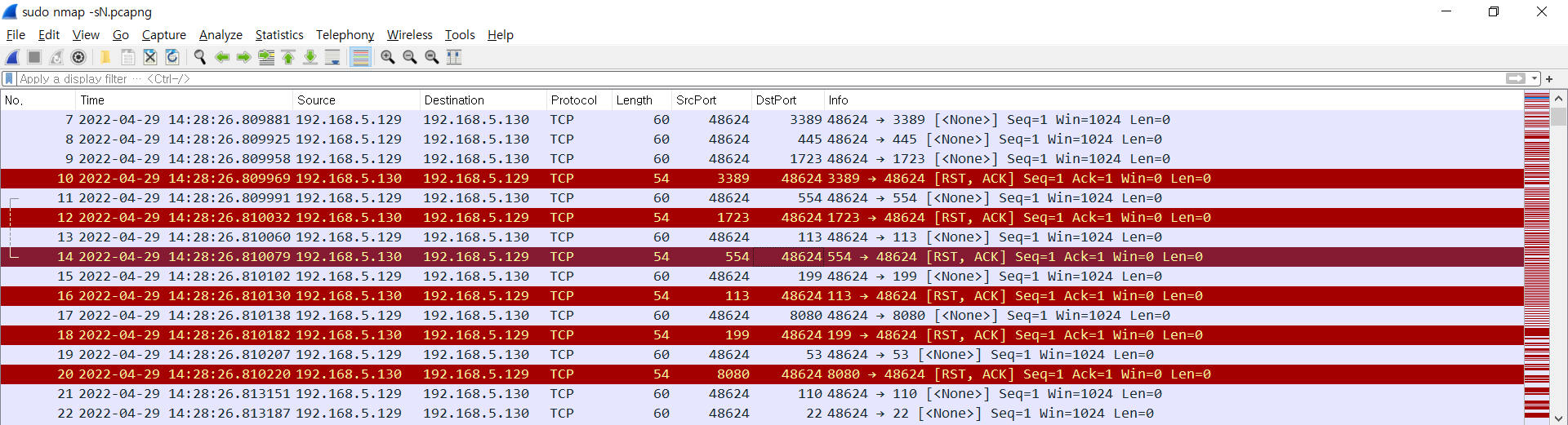Image resolution: width=1568 pixels, height=425 pixels.
Task: Open the Telephony menu
Action: pos(345,35)
